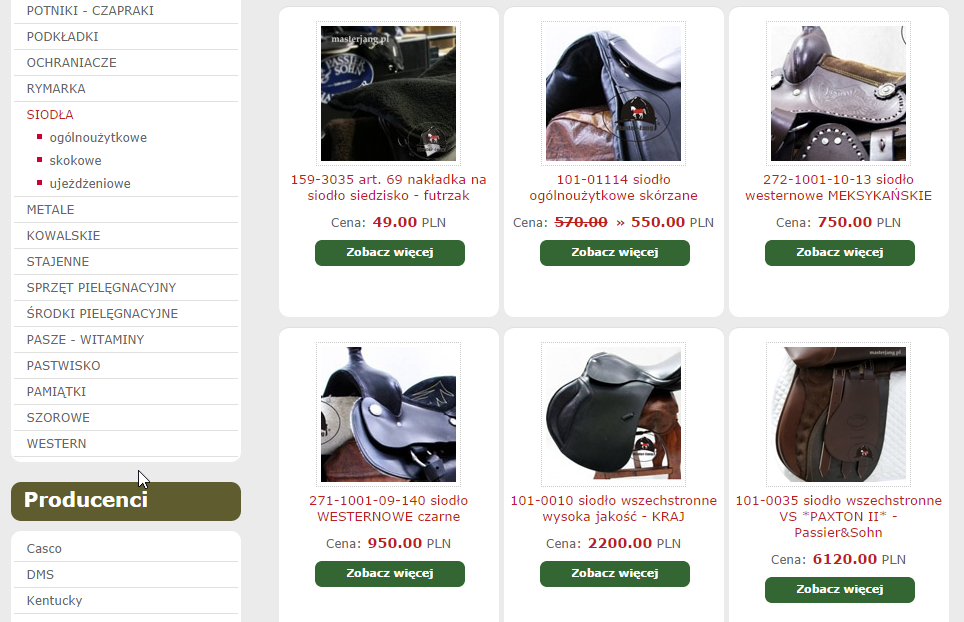Image resolution: width=964 pixels, height=622 pixels.
Task: Collapse the SIODŁA category
Action: (x=50, y=114)
